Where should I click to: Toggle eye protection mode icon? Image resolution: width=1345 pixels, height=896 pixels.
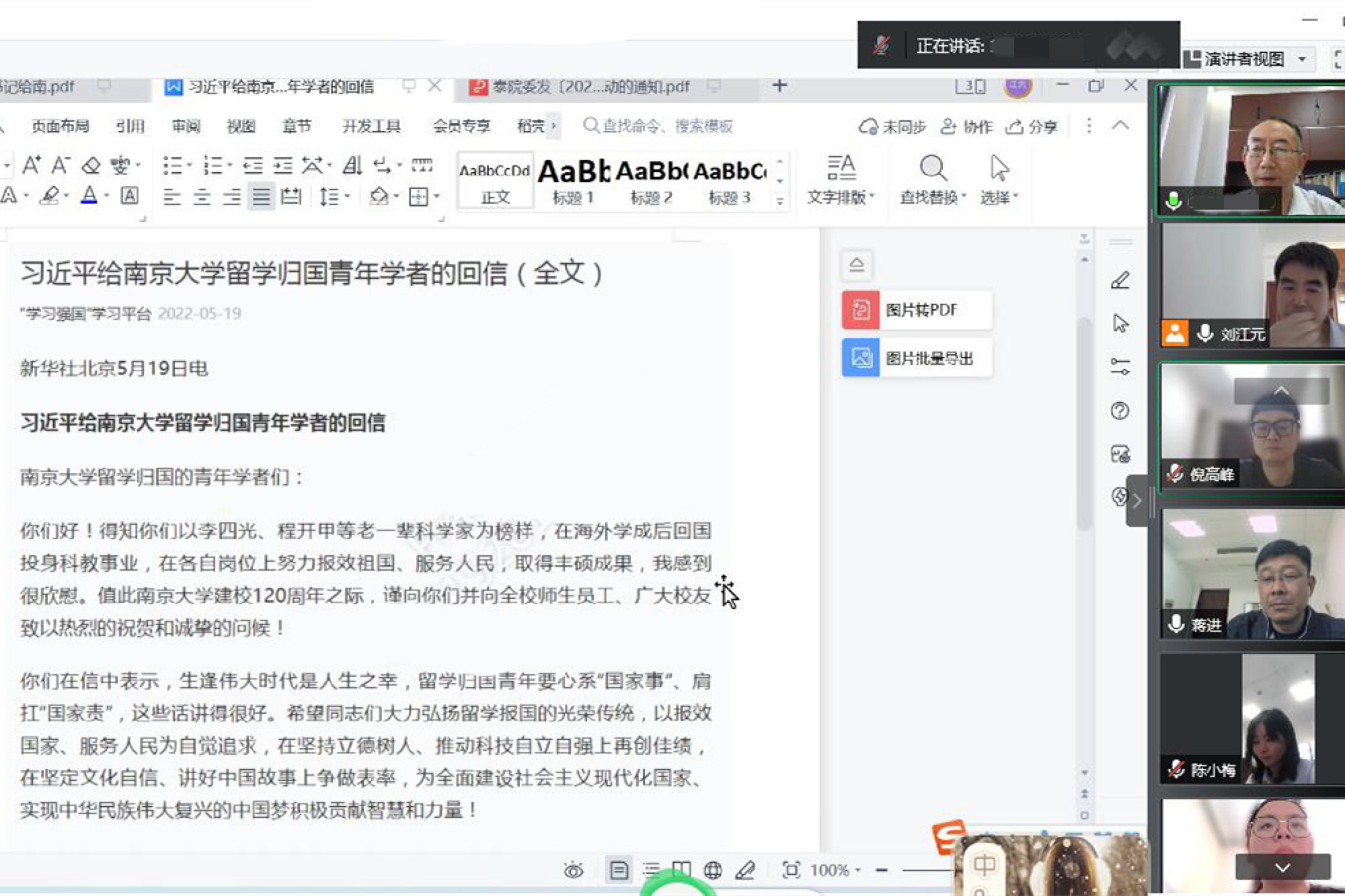tap(573, 871)
